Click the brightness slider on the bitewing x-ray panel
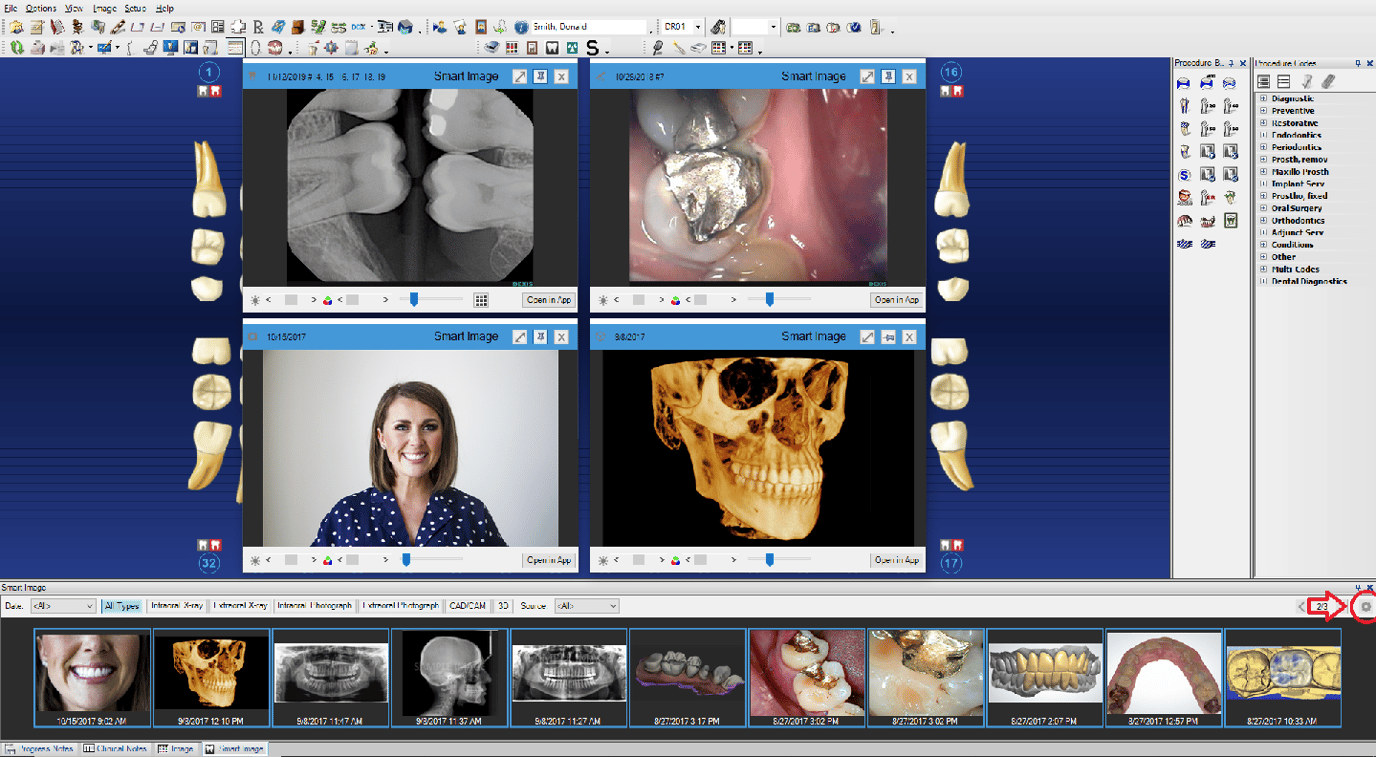This screenshot has height=757, width=1376. (x=413, y=298)
